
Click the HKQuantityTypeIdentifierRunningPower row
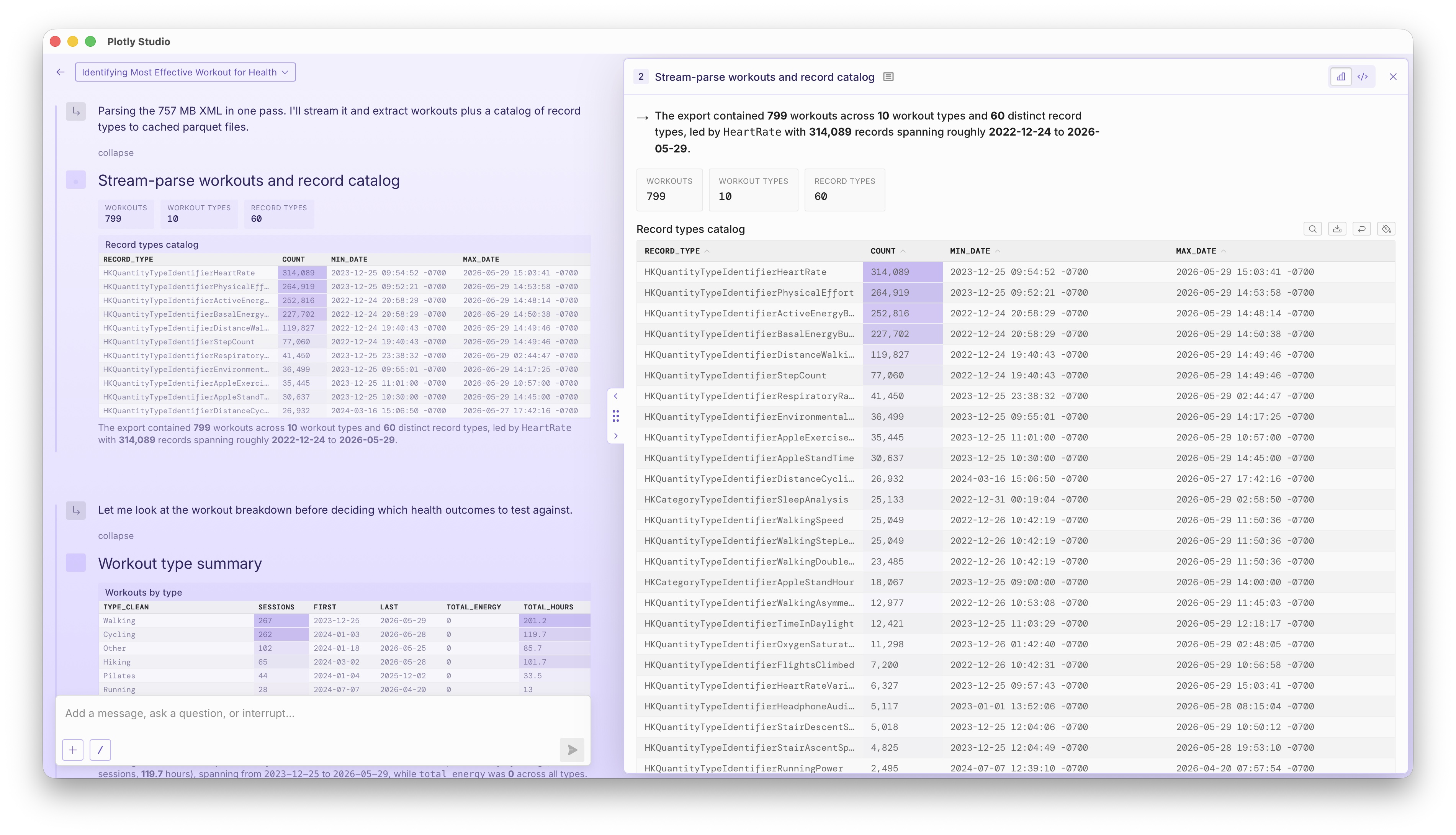point(1016,768)
